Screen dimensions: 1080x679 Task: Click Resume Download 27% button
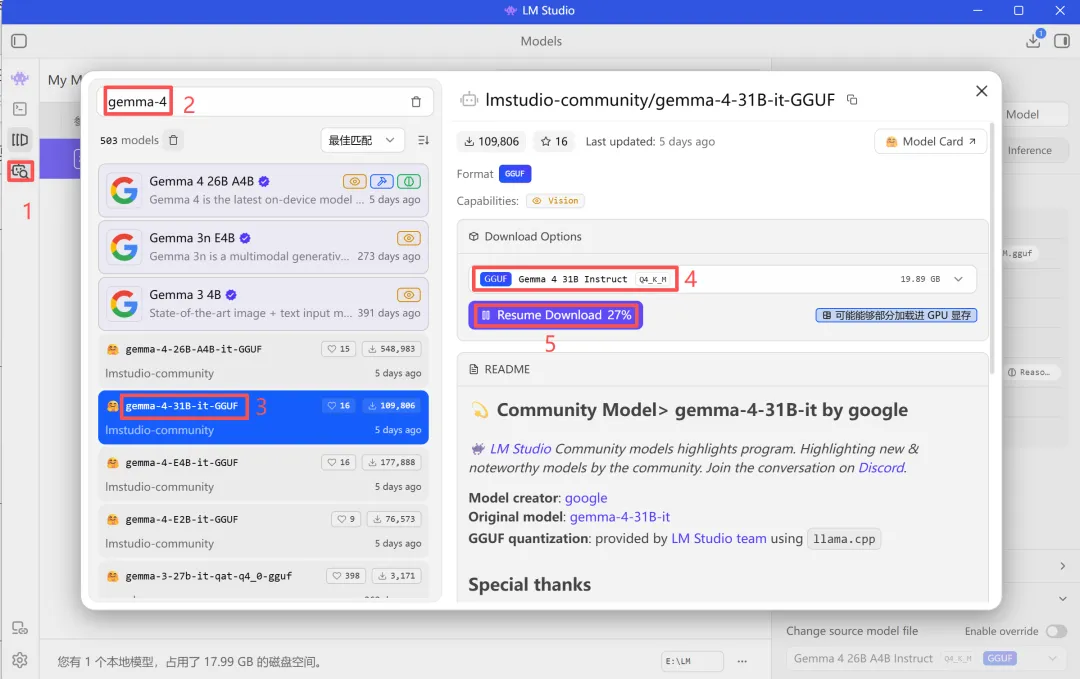(x=556, y=315)
